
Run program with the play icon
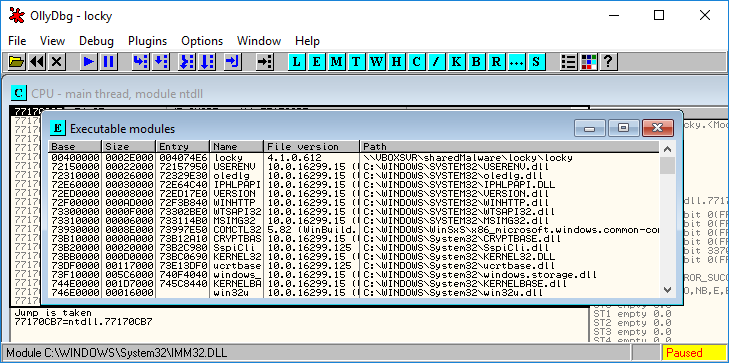(x=89, y=61)
